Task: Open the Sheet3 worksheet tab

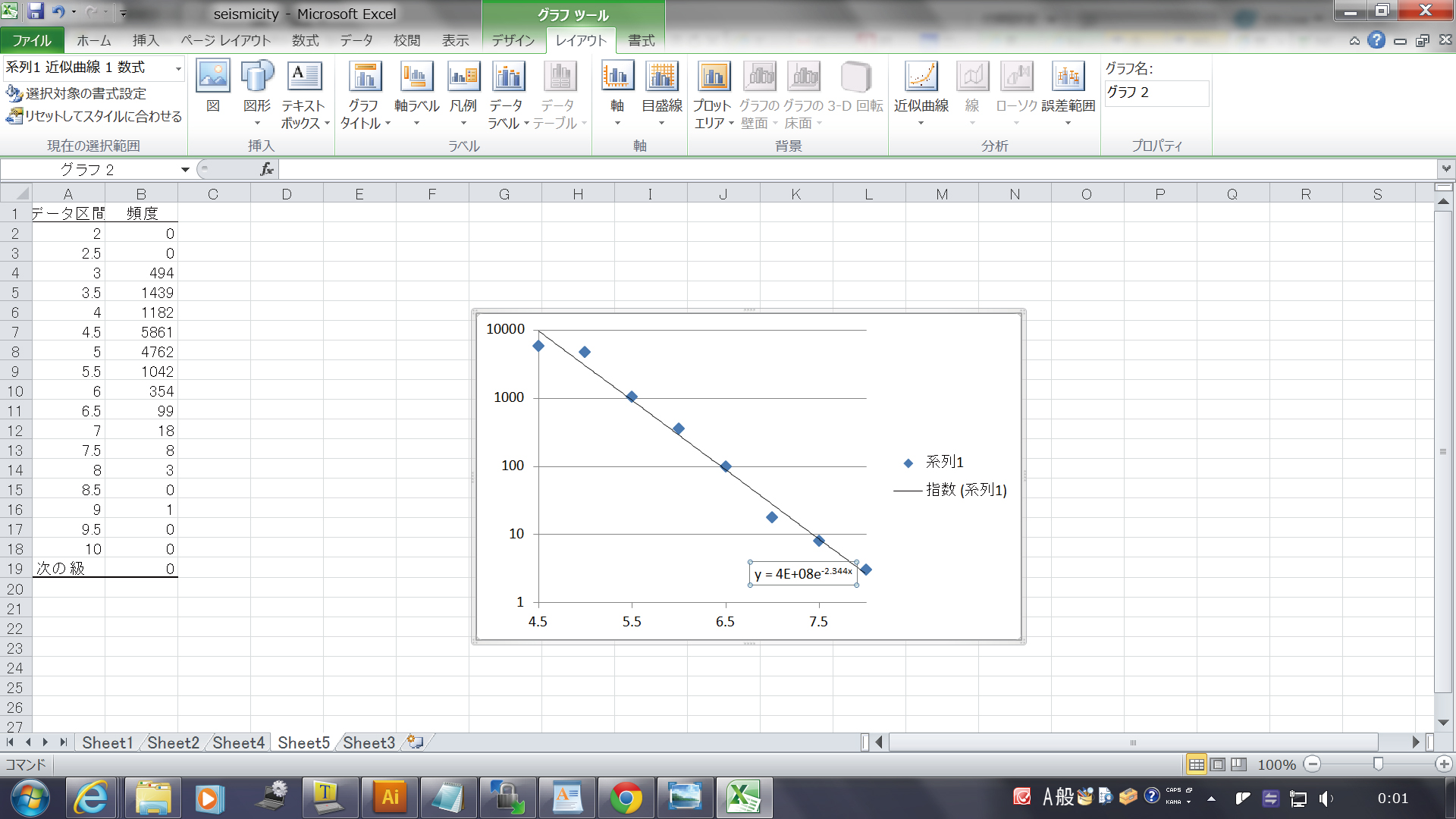Action: (369, 742)
